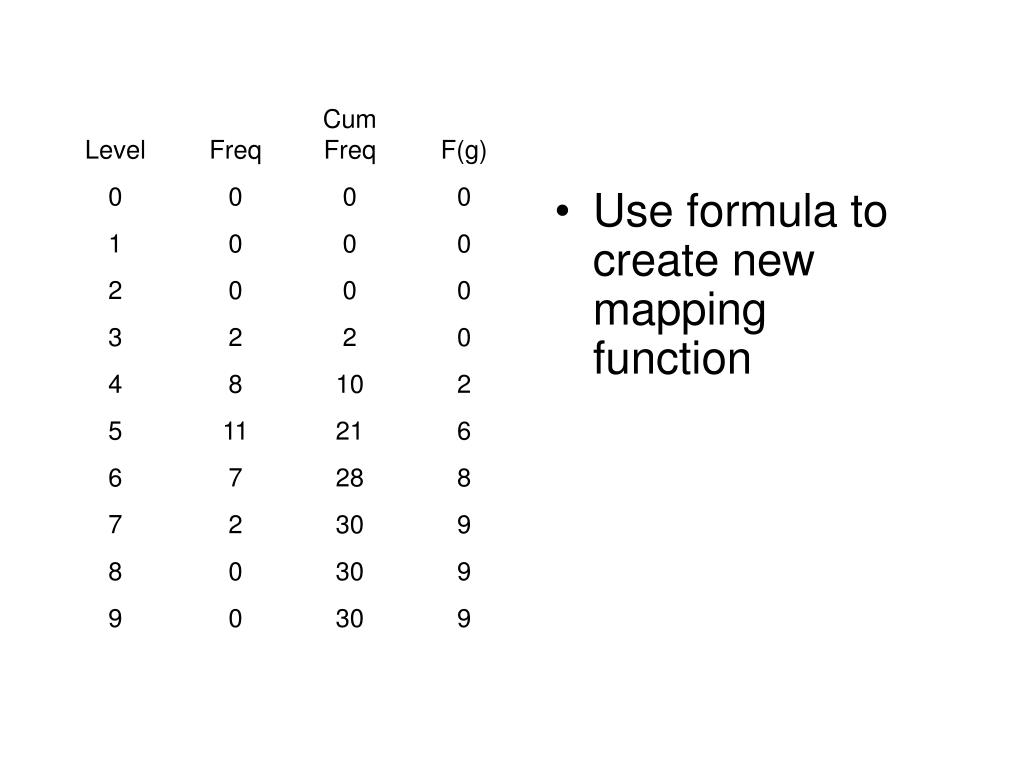Select the Freq column header

pyautogui.click(x=235, y=151)
